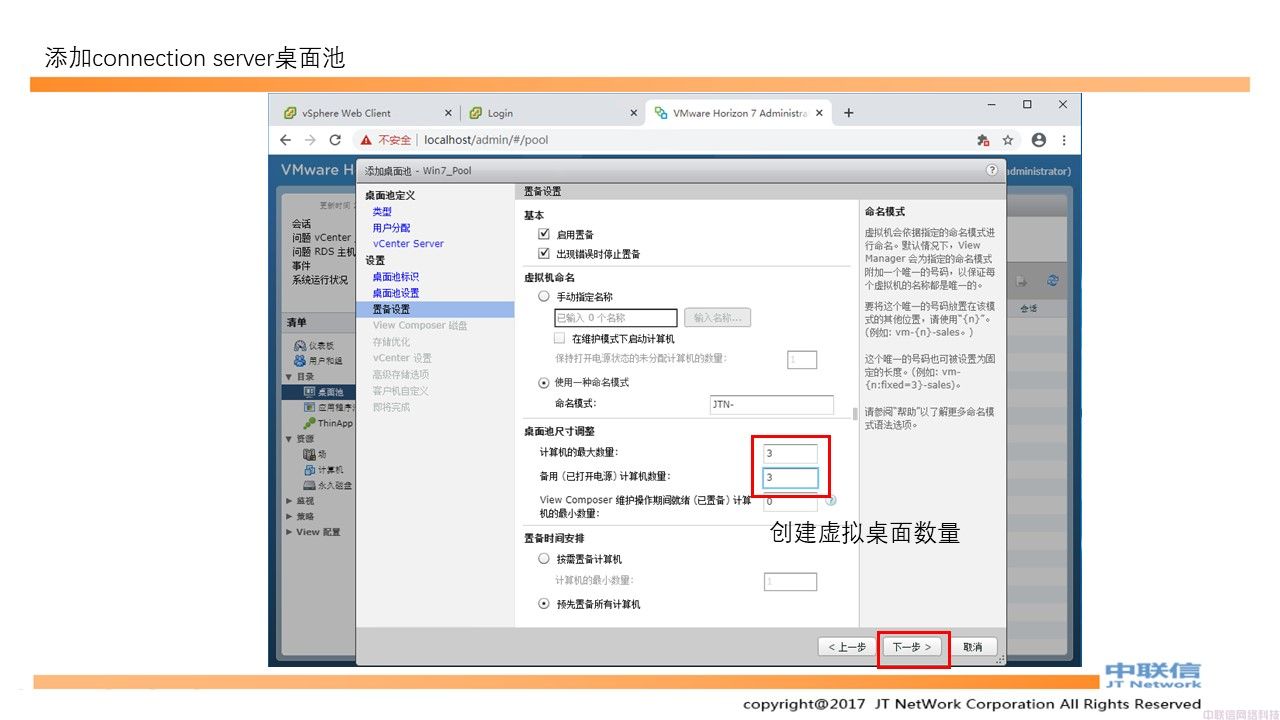Open the Chrome three-dot menu
1280x720 pixels.
(1064, 140)
